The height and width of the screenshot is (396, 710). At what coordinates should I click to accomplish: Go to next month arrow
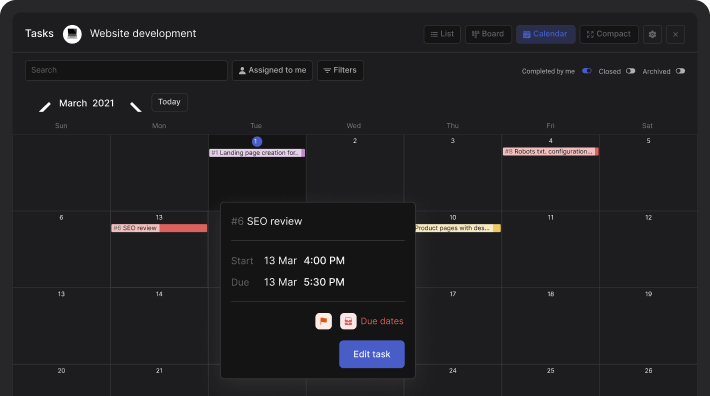tap(136, 107)
